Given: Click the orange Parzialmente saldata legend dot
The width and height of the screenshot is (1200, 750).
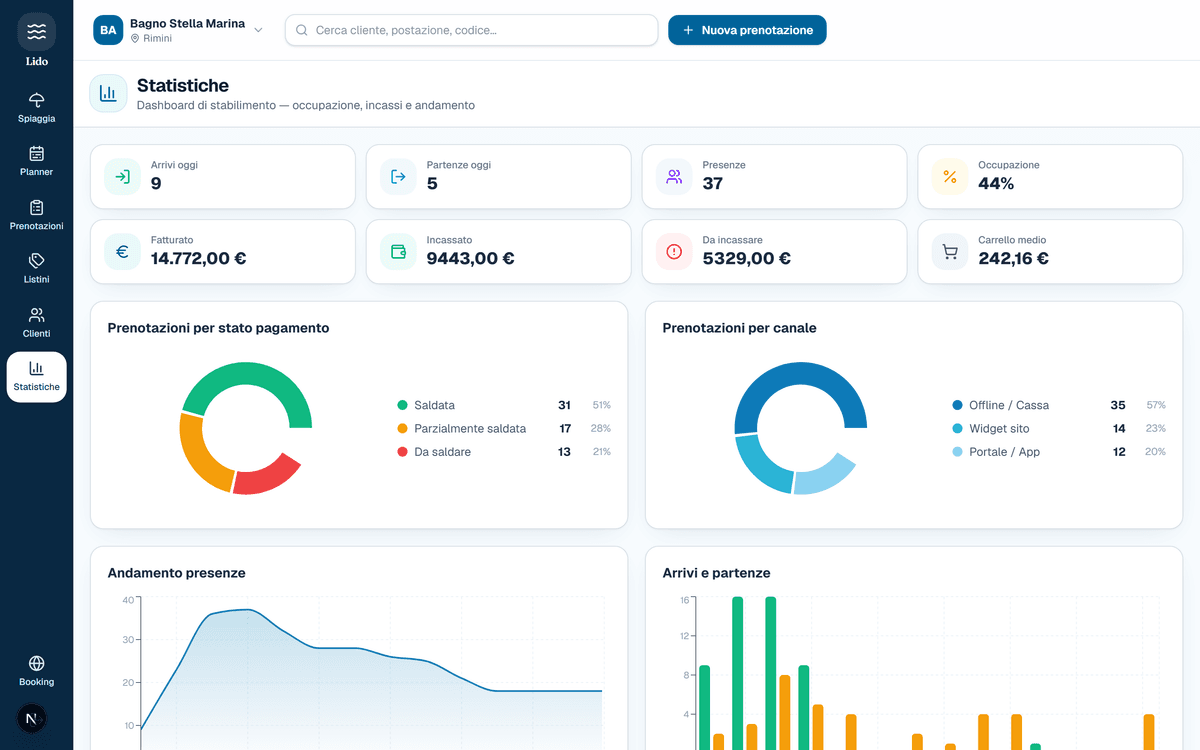Looking at the screenshot, I should click(402, 429).
